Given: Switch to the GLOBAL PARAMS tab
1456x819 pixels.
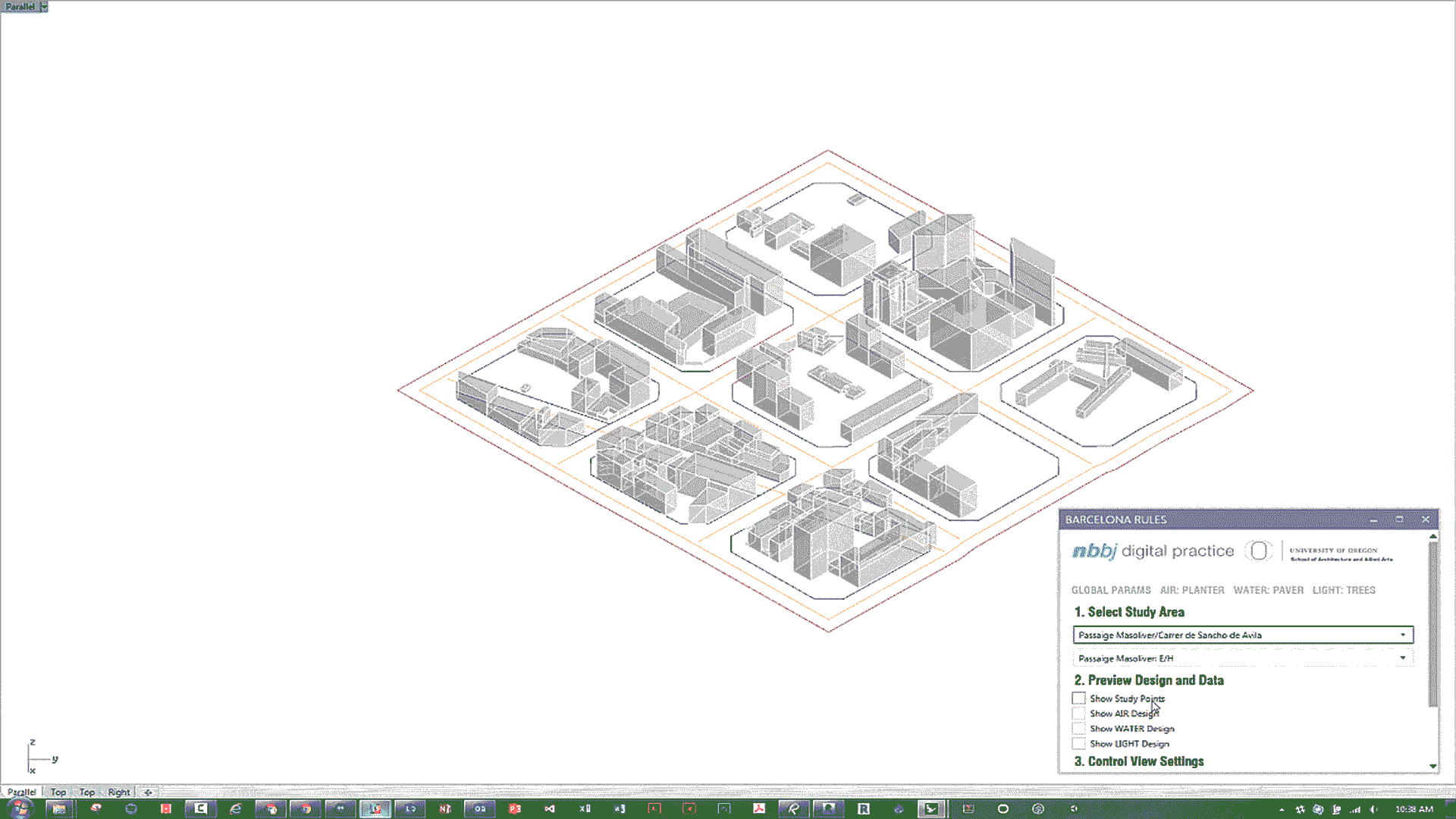Looking at the screenshot, I should coord(1111,590).
